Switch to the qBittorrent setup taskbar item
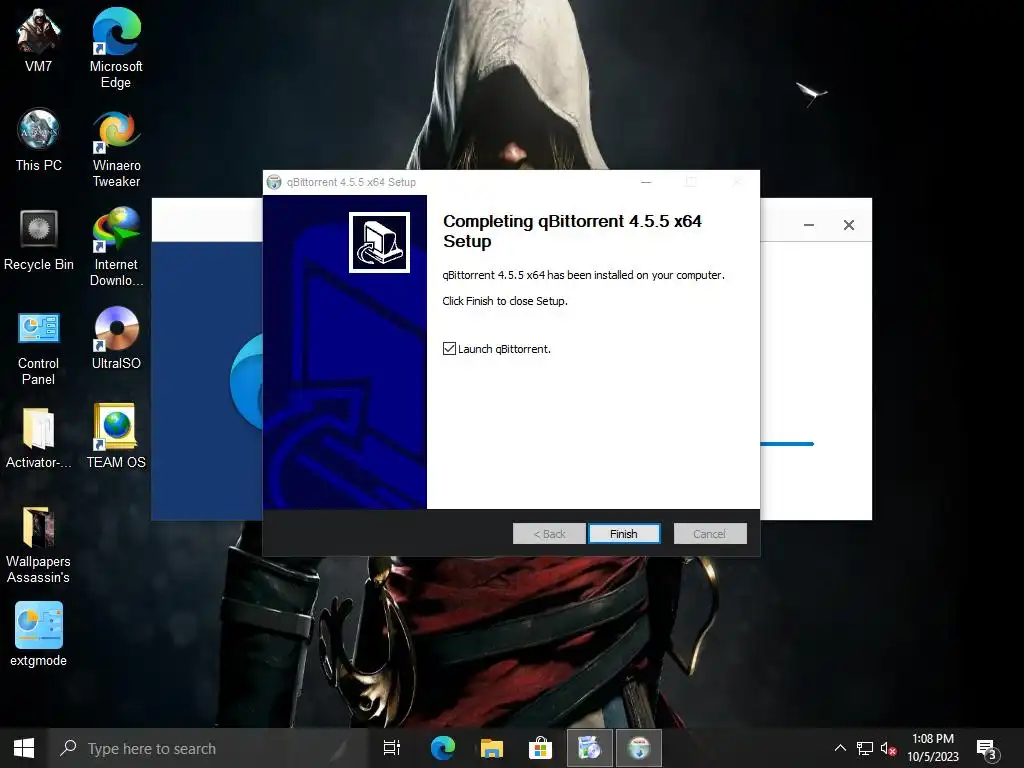 pyautogui.click(x=639, y=748)
